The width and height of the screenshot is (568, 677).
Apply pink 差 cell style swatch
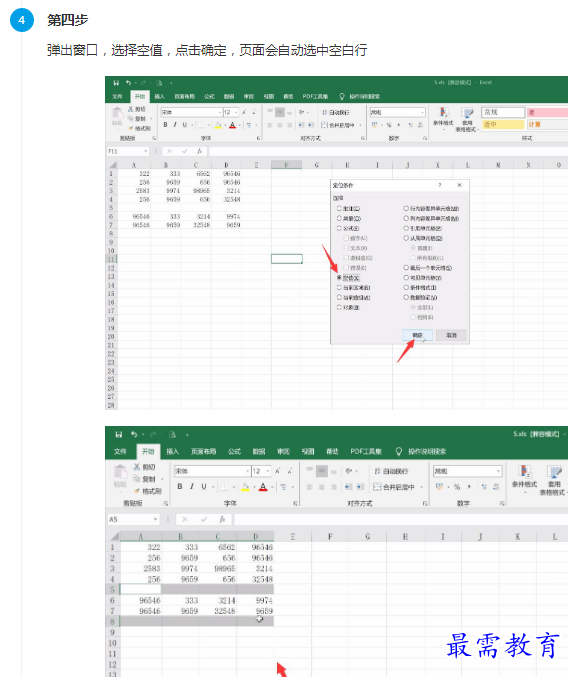pyautogui.click(x=547, y=112)
